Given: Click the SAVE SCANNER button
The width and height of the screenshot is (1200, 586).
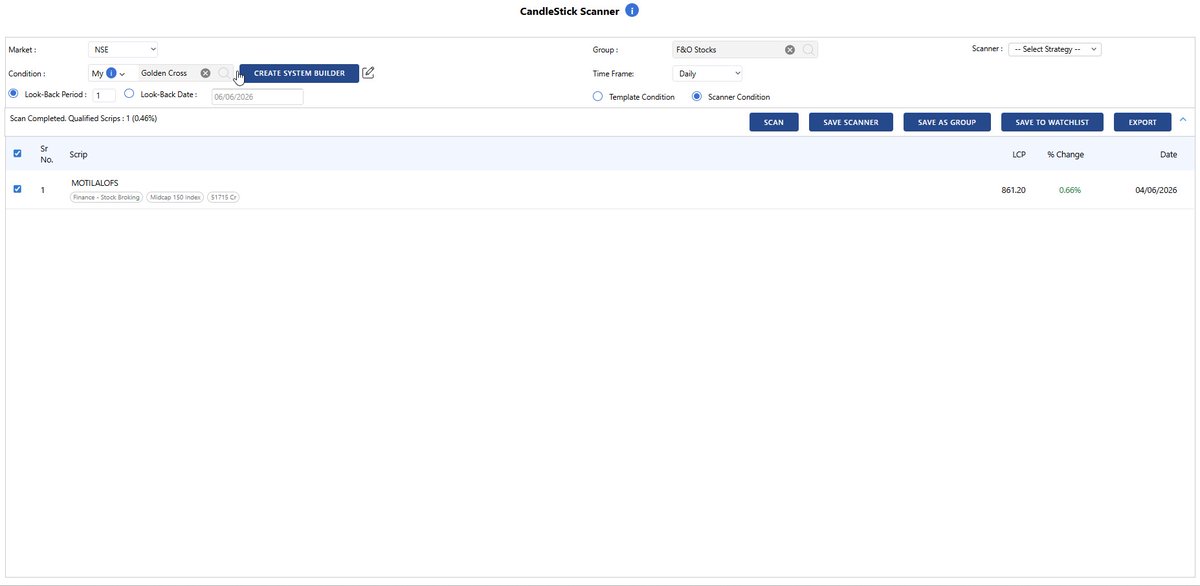Looking at the screenshot, I should (x=851, y=122).
